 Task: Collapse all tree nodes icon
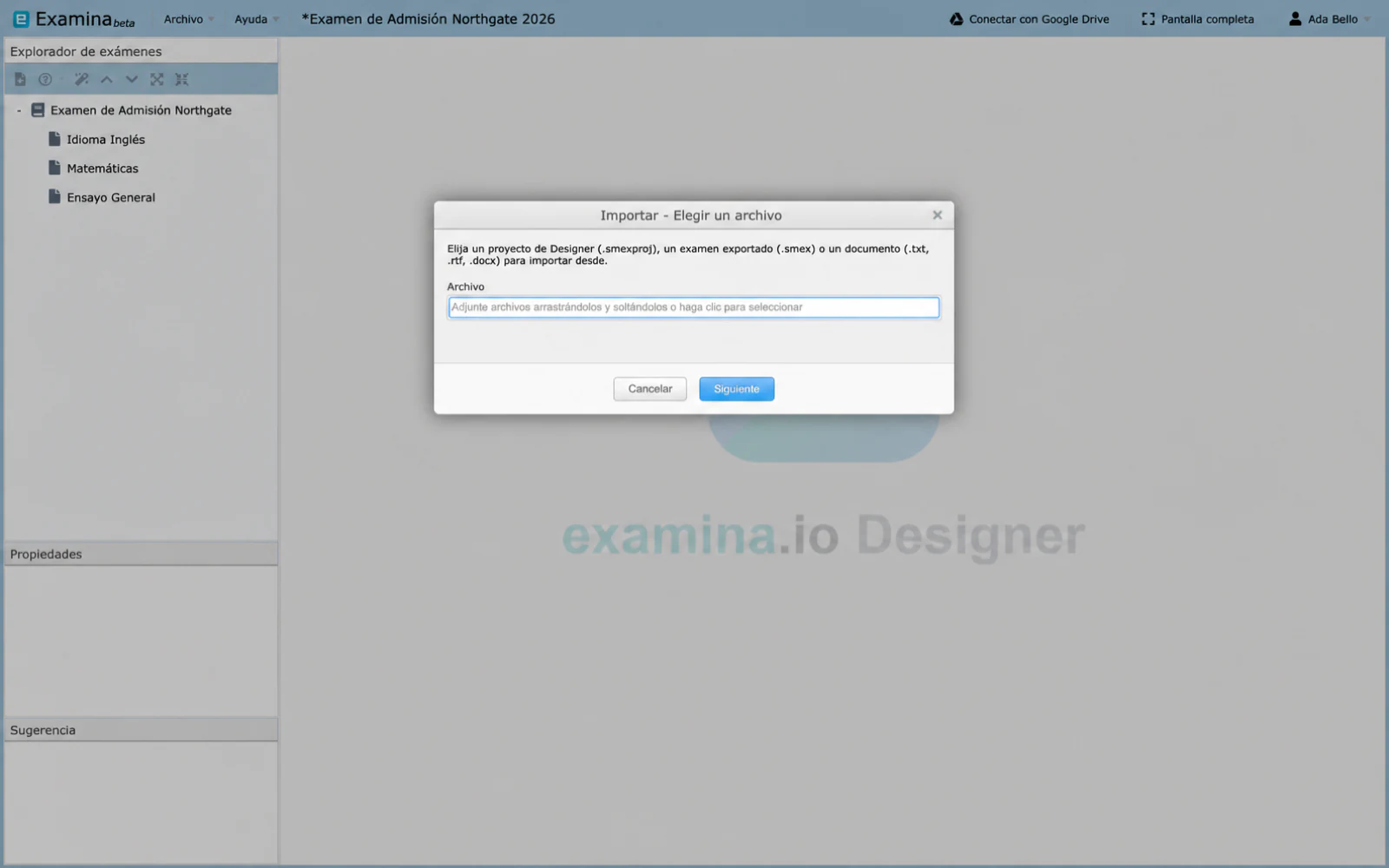181,79
